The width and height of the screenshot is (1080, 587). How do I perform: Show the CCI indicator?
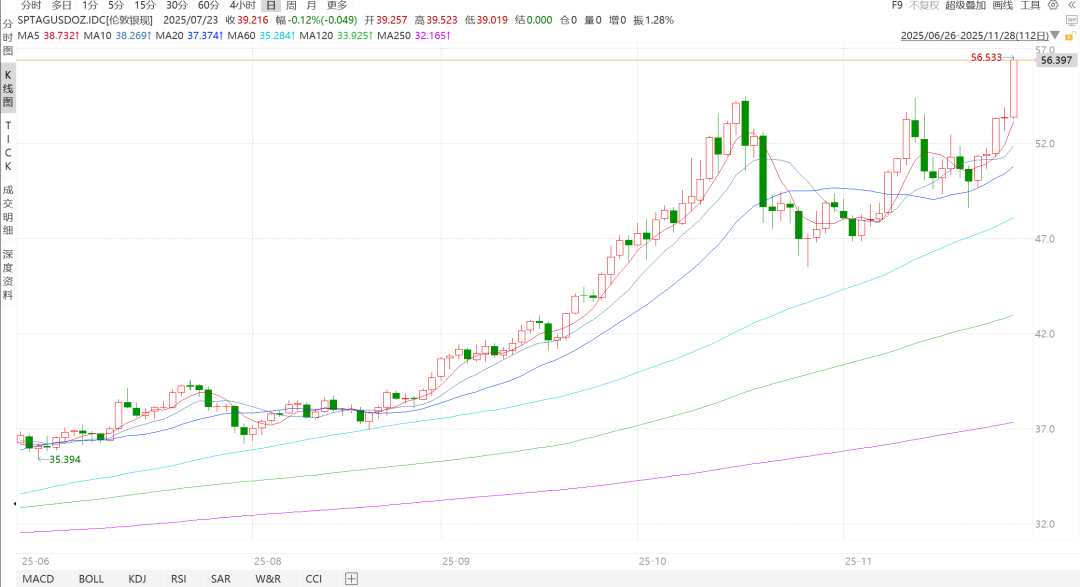pos(313,579)
